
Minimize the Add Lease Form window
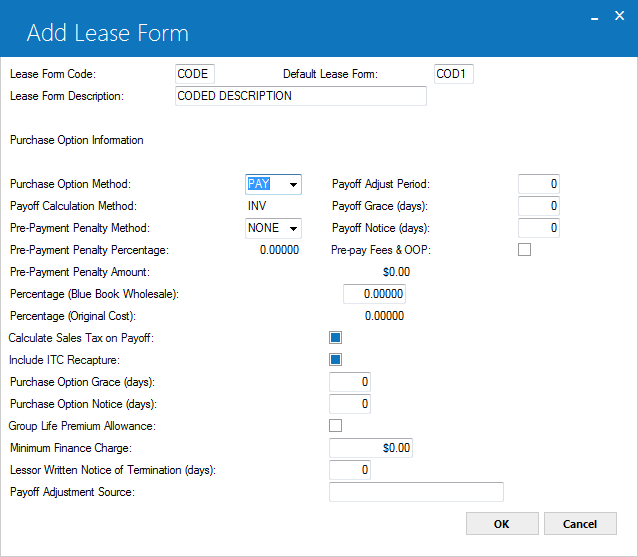594,17
